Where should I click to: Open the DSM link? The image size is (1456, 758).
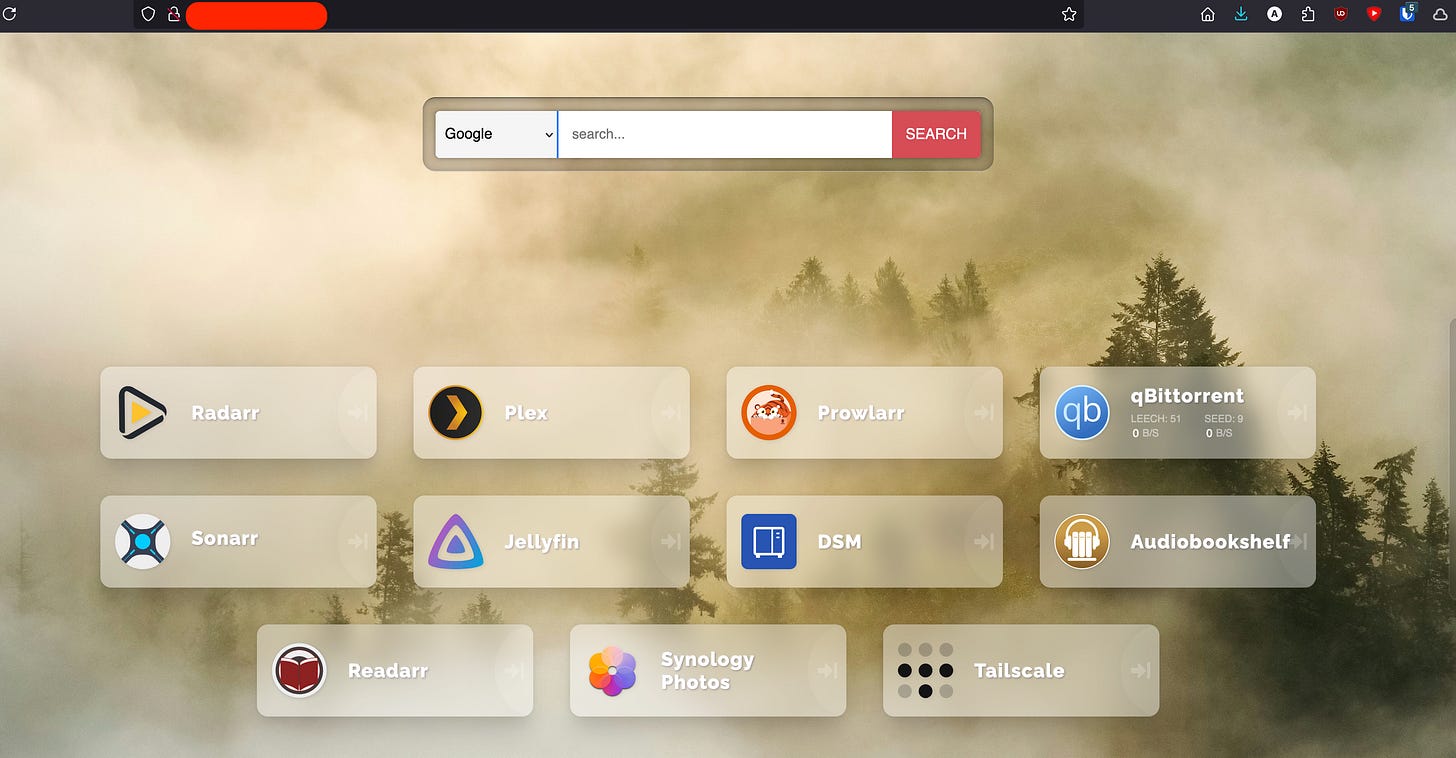pyautogui.click(x=839, y=541)
